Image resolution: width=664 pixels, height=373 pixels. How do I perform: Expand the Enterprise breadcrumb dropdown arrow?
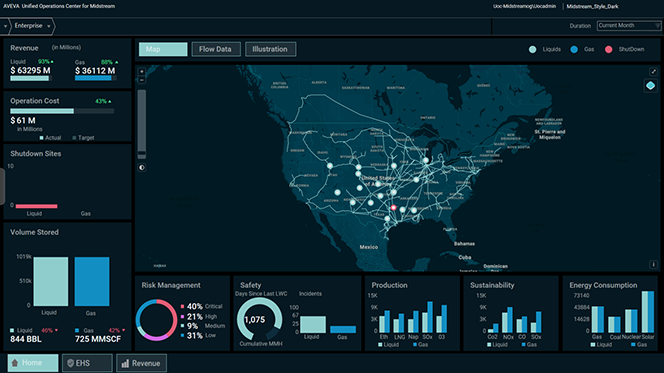click(49, 26)
